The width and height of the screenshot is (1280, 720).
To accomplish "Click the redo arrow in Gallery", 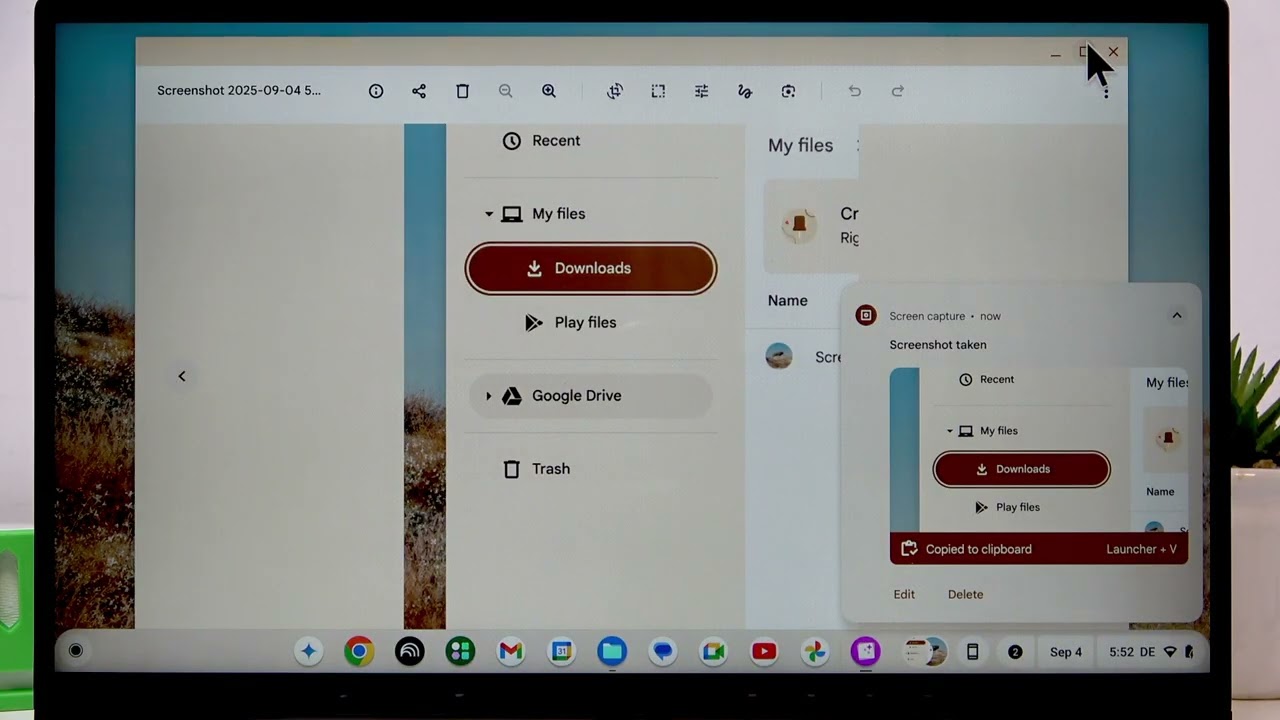I will click(898, 91).
